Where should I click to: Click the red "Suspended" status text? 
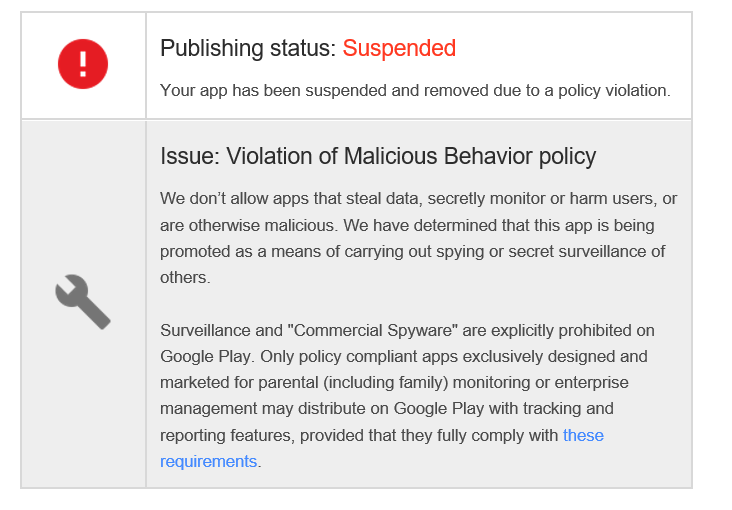tap(399, 48)
